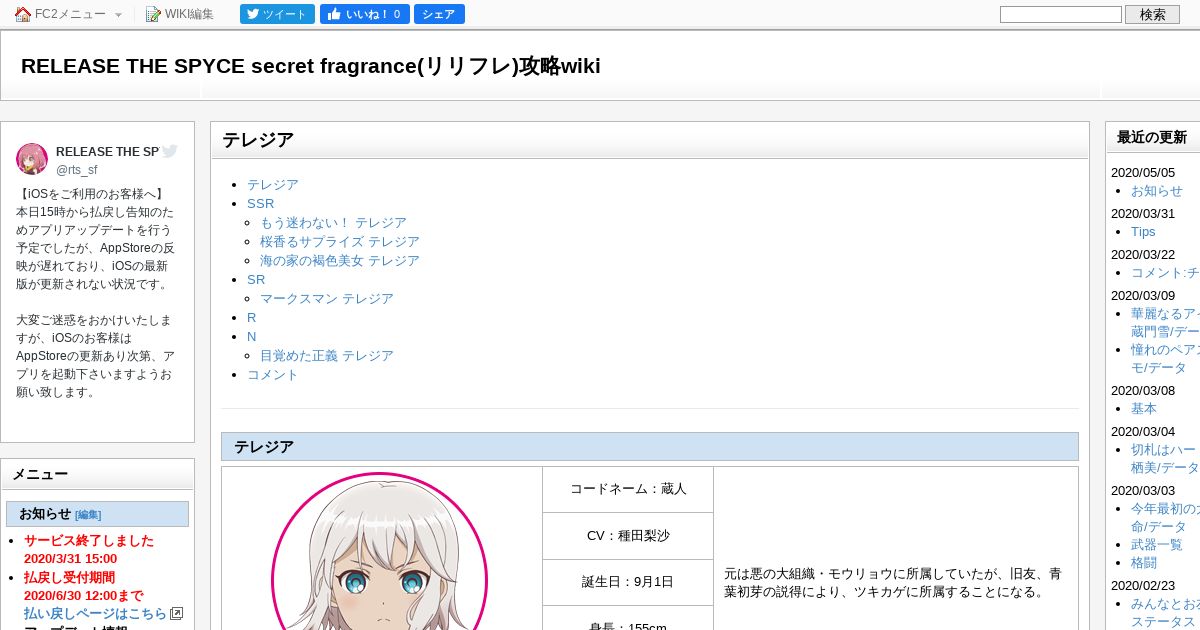Open 格闘 in recent updates

pos(1144,563)
